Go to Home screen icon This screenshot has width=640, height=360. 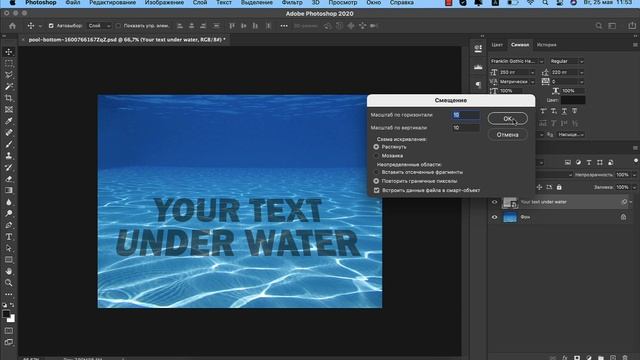pyautogui.click(x=12, y=26)
